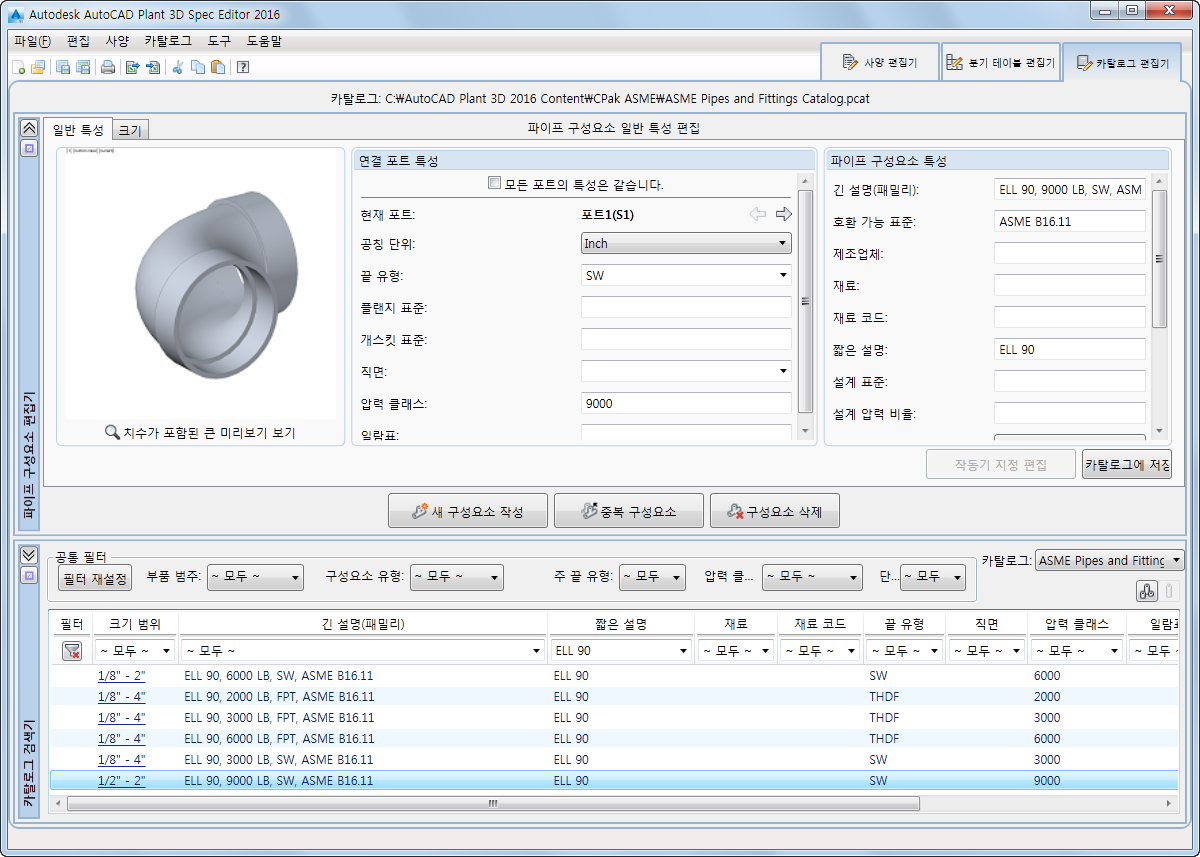This screenshot has height=857, width=1200.
Task: Click the 카탈로그에 저장 button
Action: [x=1127, y=465]
